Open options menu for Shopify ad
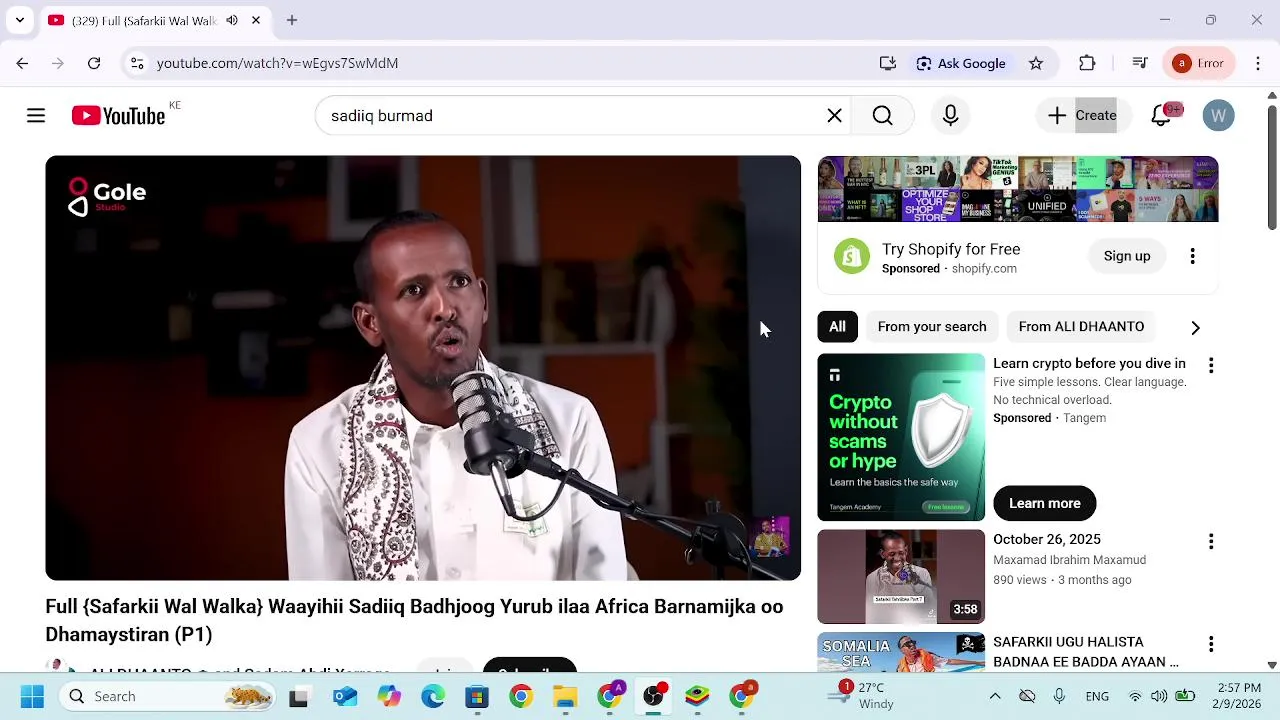1280x720 pixels. (x=1192, y=256)
